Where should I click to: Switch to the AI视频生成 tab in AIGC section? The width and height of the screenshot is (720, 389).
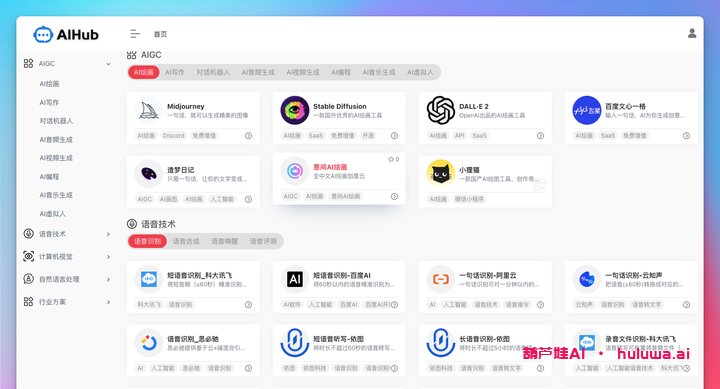[303, 72]
